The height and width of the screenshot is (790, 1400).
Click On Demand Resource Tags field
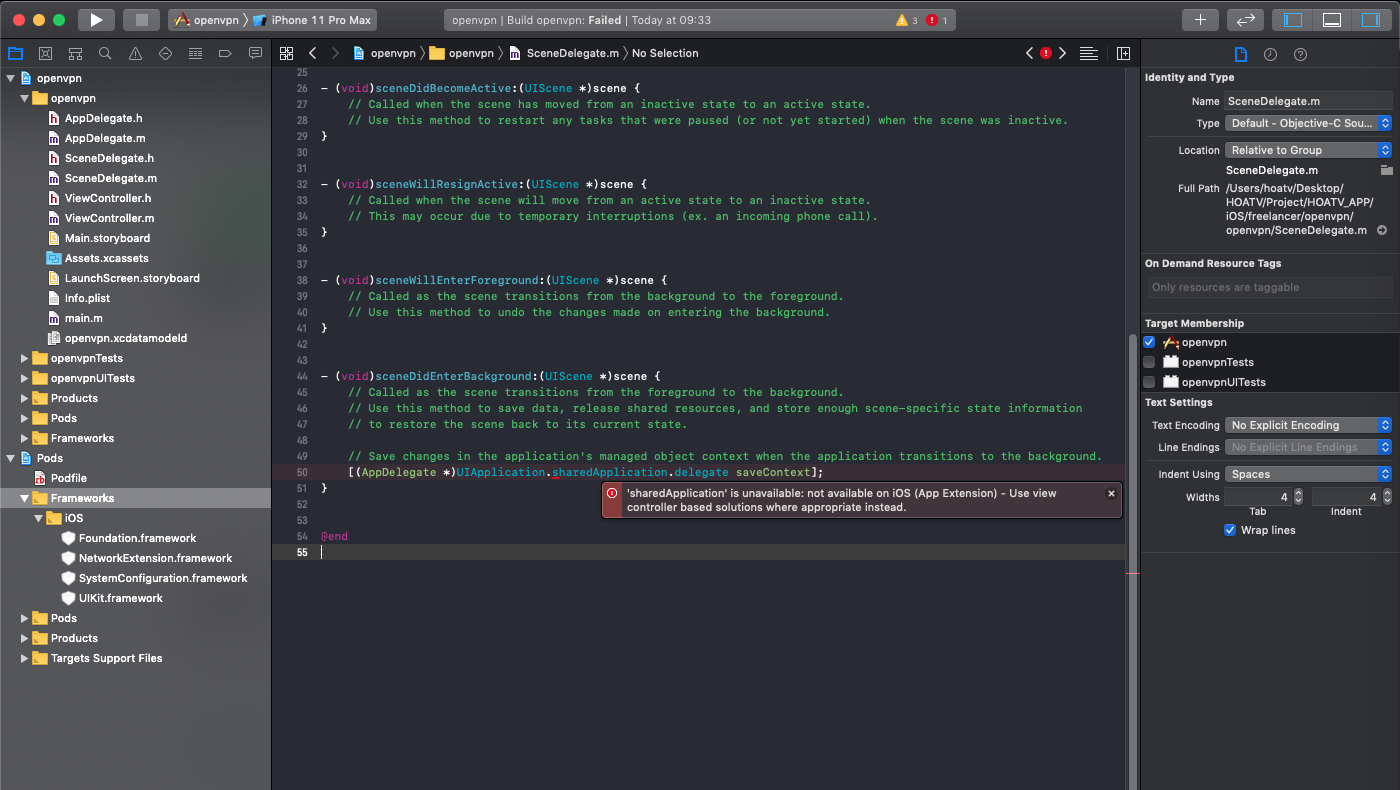click(x=1270, y=287)
